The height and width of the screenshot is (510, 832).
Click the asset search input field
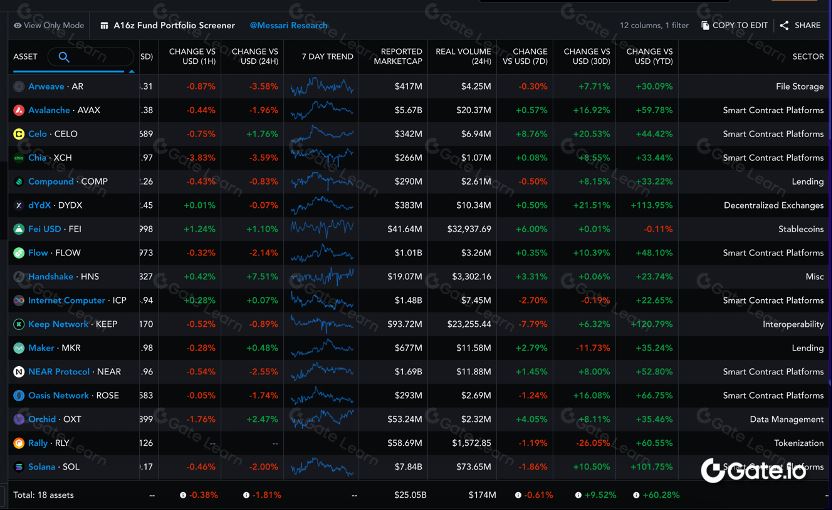coord(91,57)
